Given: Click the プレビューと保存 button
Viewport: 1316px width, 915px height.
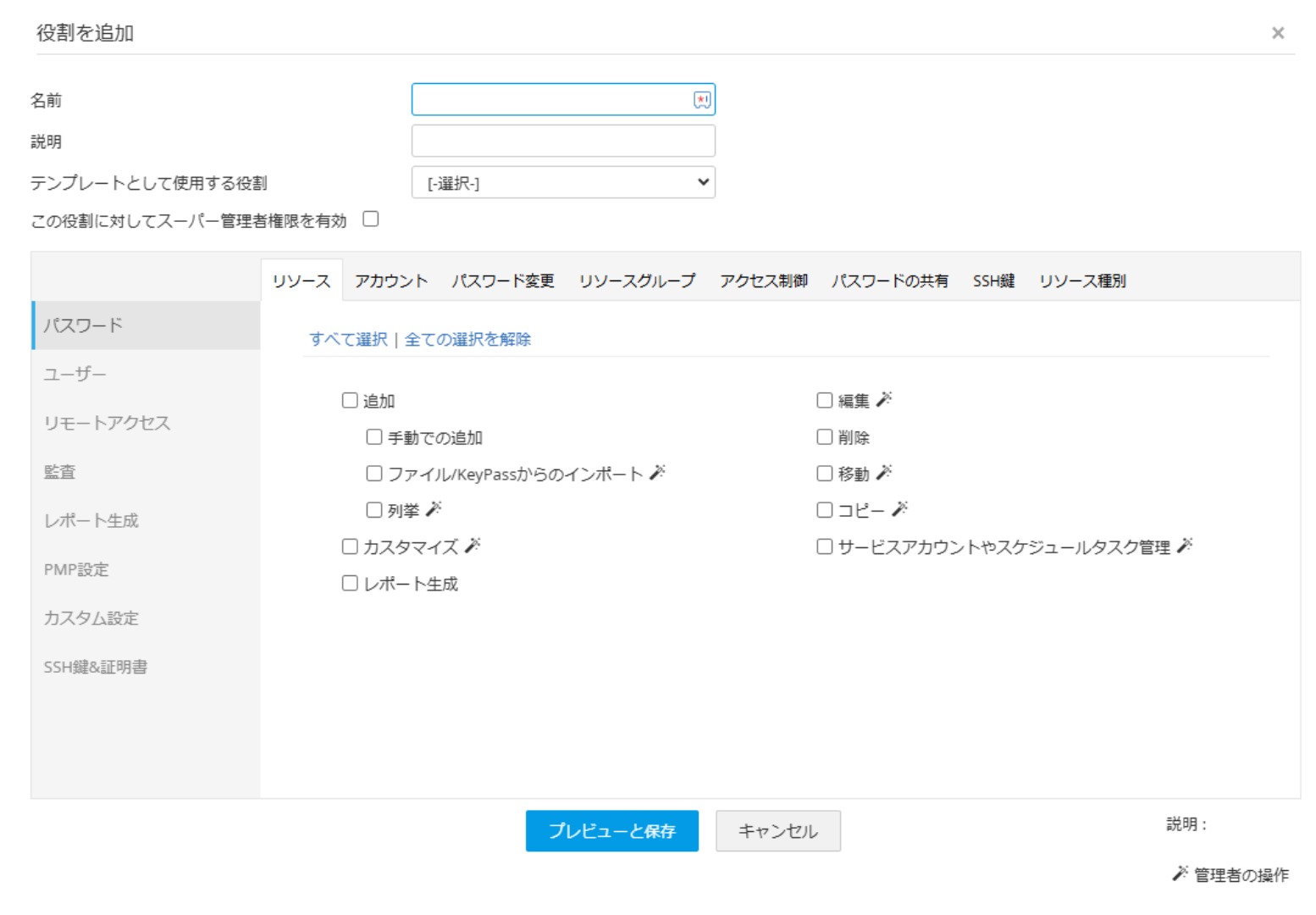Looking at the screenshot, I should (611, 831).
